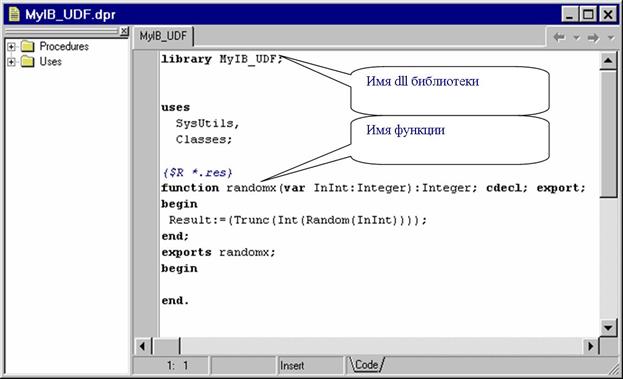The width and height of the screenshot is (623, 379).
Task: Click the MyIB_UDF.dpr title bar file icon
Action: [14, 14]
